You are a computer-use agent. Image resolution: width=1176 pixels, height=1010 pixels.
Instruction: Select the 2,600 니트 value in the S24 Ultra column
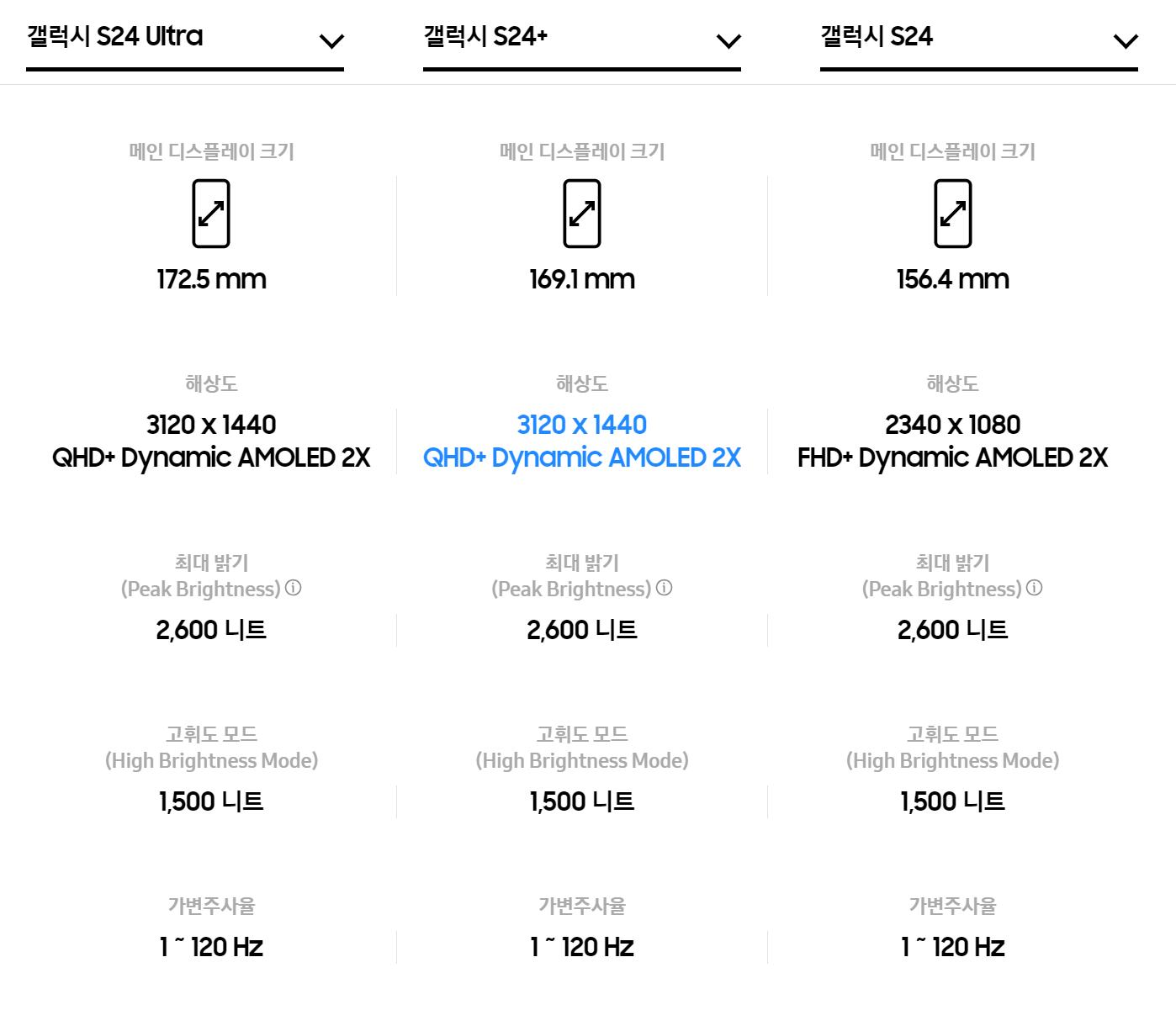pos(211,630)
